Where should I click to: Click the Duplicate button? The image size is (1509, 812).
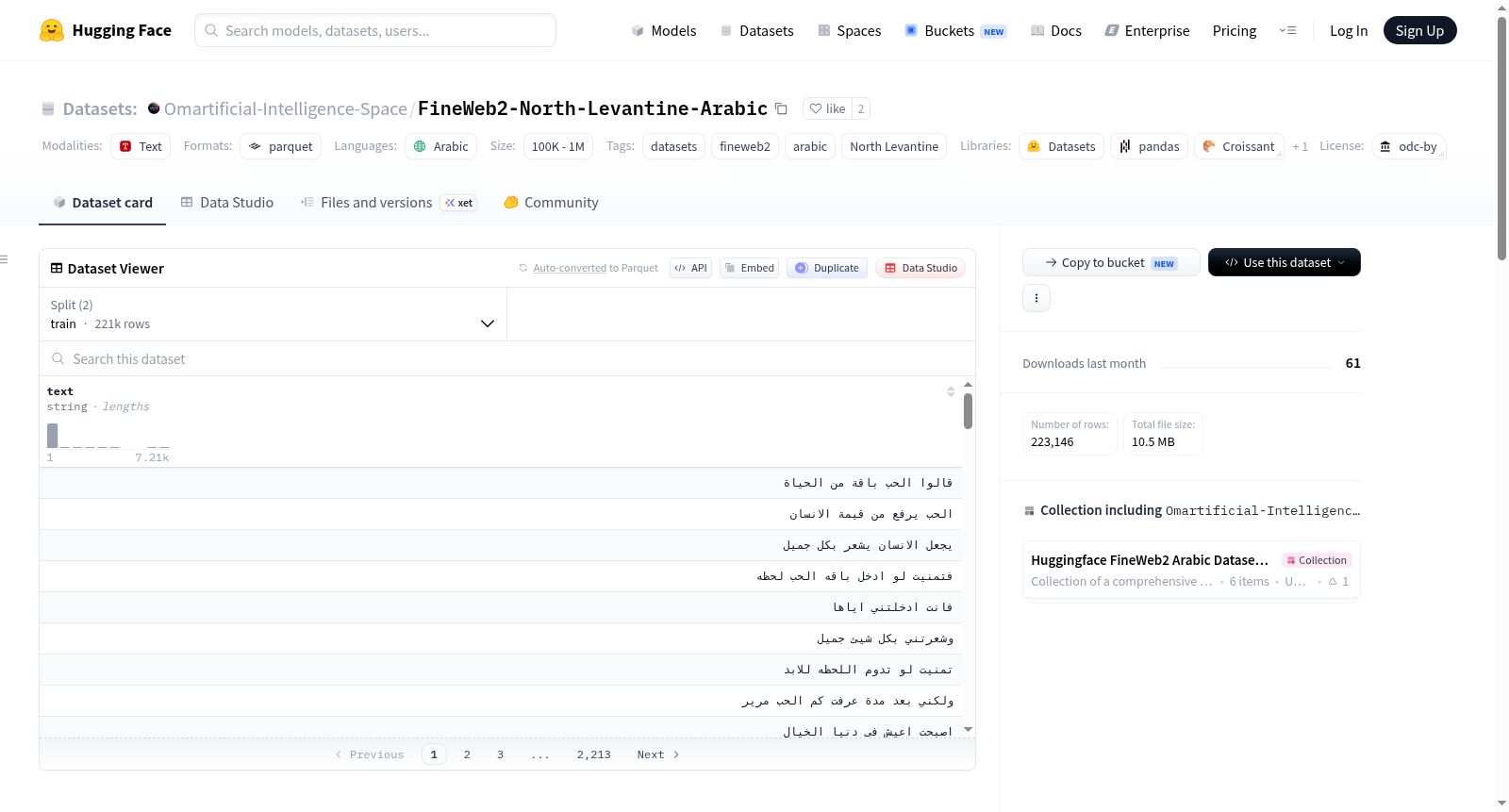(x=827, y=268)
